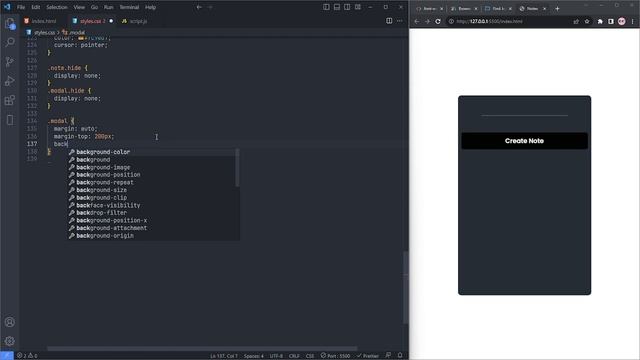Close the Notes browser tab
This screenshot has height=360, width=640.
tap(544, 9)
